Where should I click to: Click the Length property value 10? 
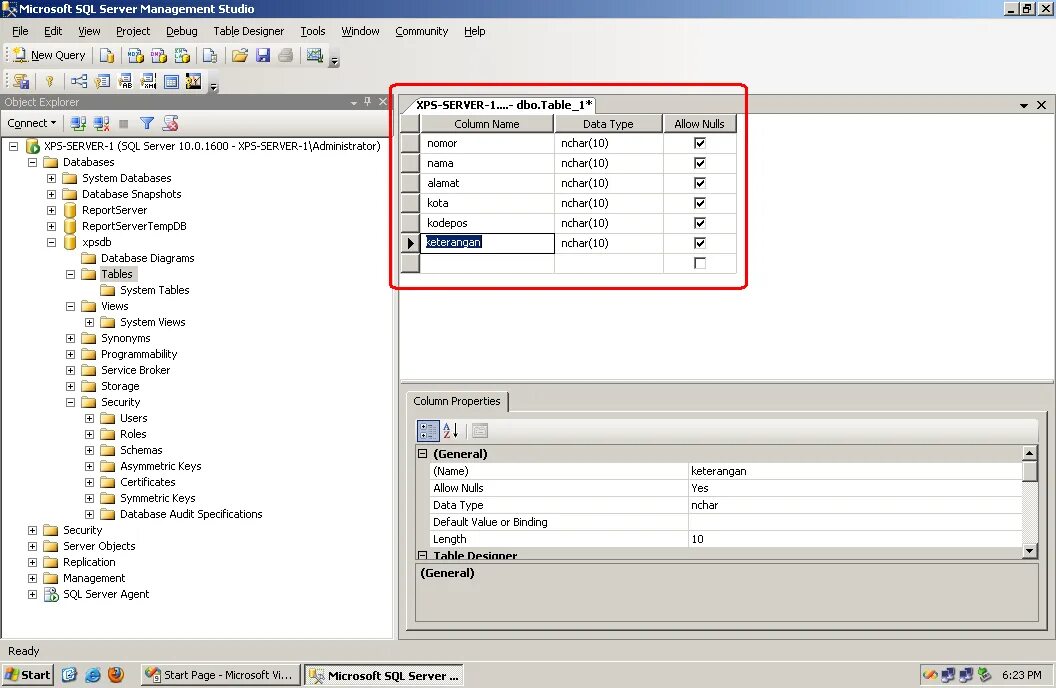(855, 539)
